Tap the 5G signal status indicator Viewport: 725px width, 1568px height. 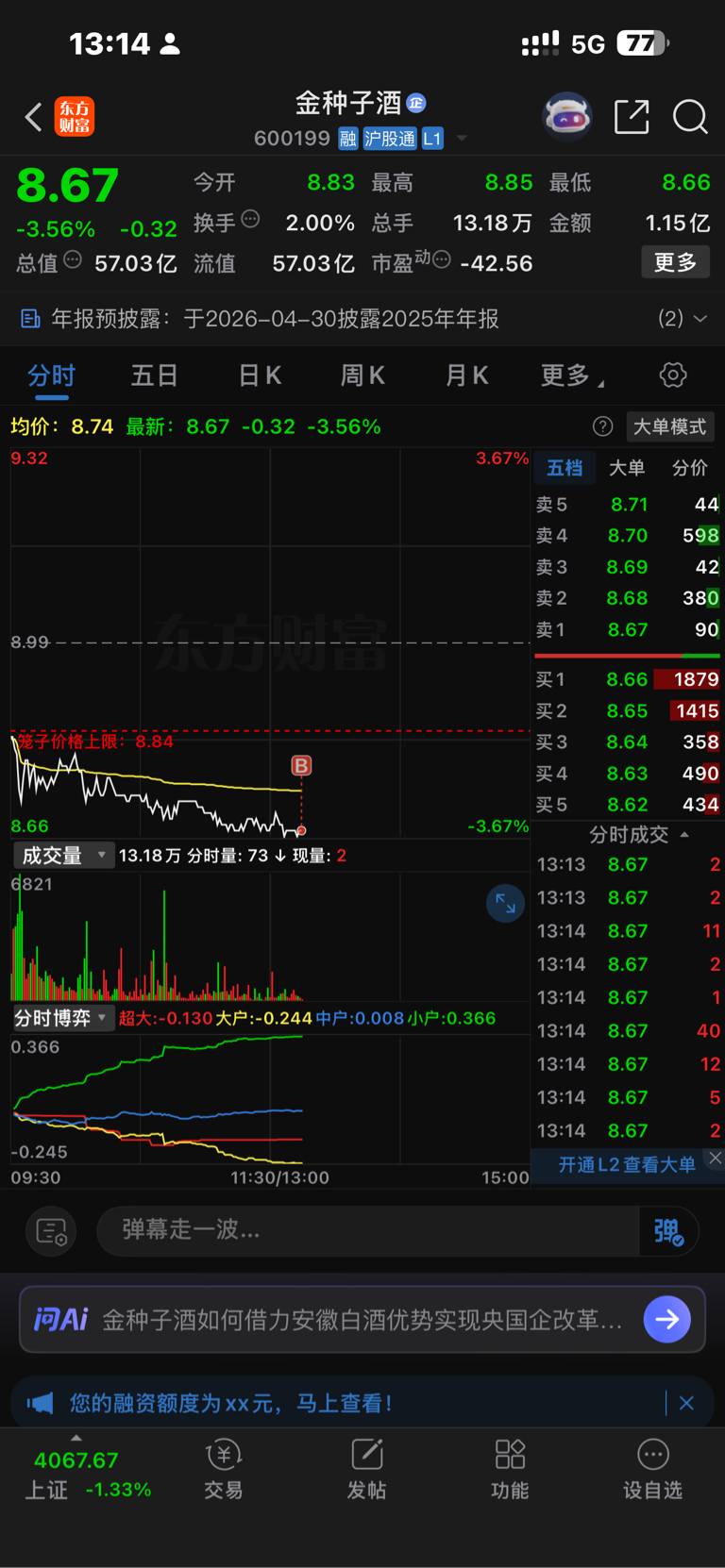pyautogui.click(x=588, y=43)
